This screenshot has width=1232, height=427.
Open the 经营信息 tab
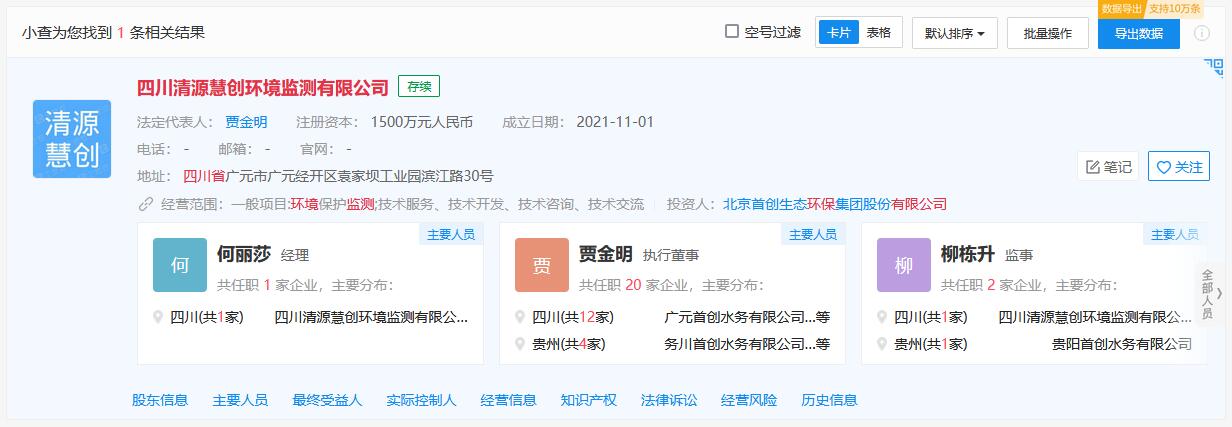pos(508,400)
